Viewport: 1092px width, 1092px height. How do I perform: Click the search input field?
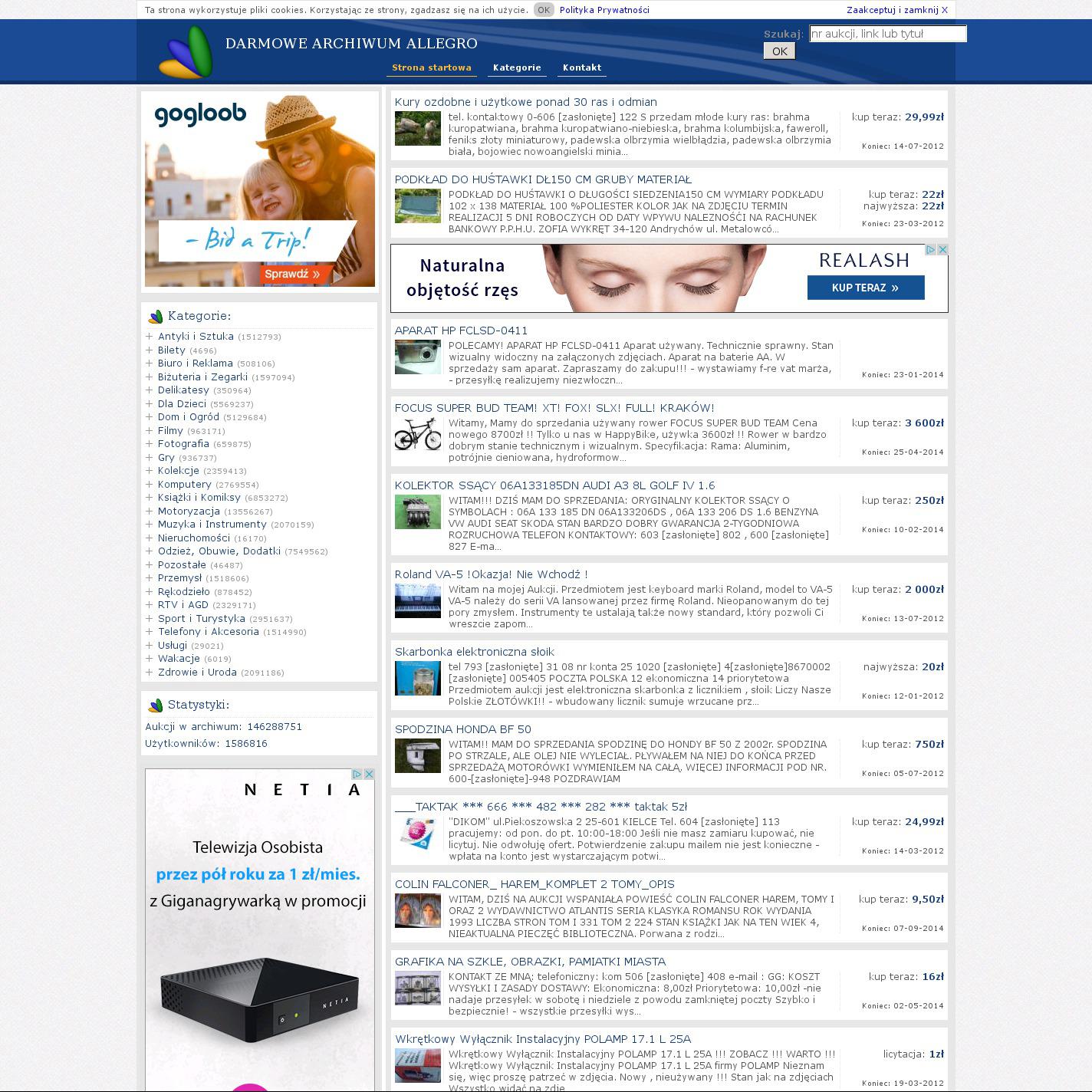pyautogui.click(x=887, y=34)
